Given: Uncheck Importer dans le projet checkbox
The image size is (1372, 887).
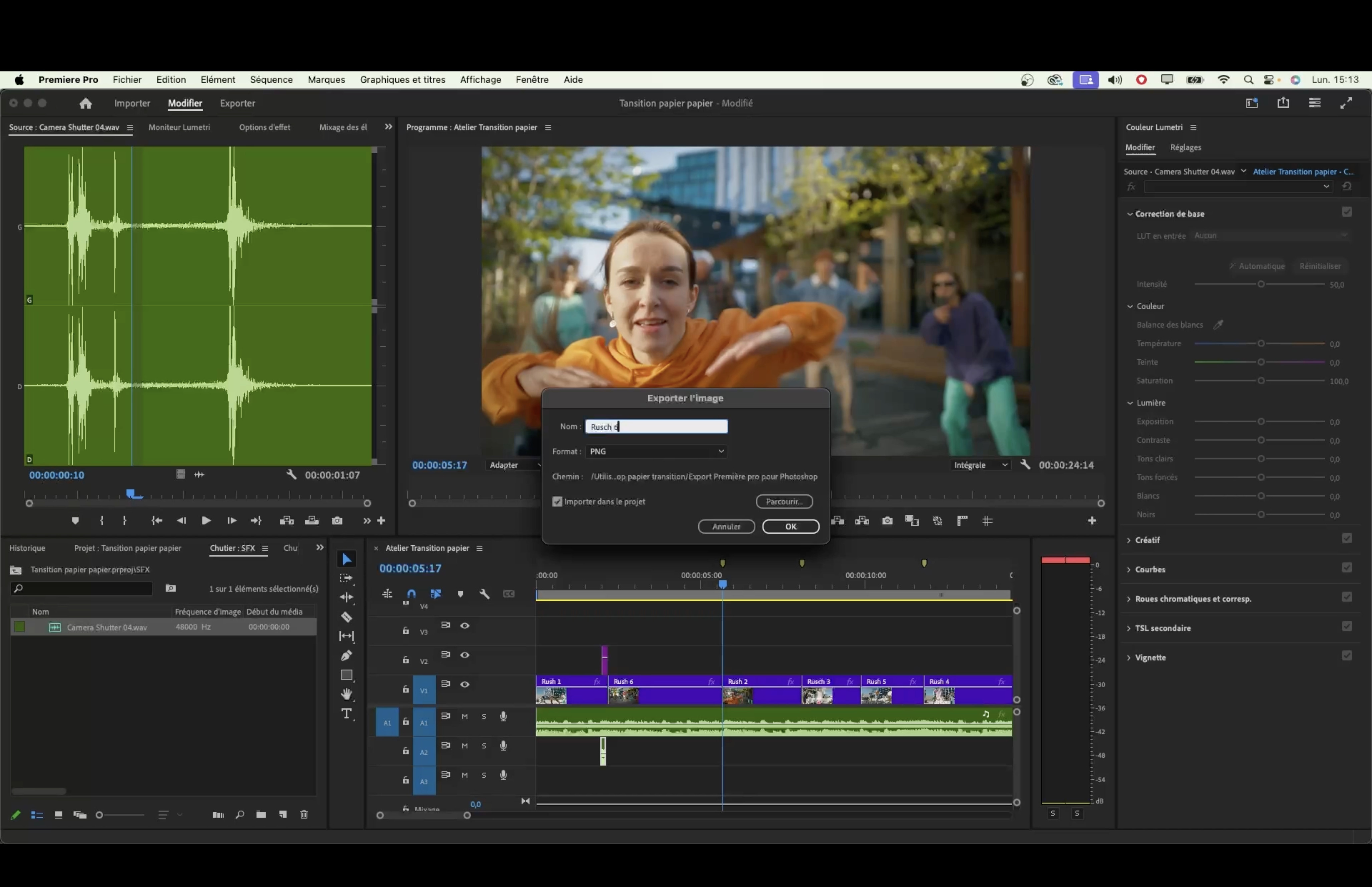Looking at the screenshot, I should pos(557,502).
